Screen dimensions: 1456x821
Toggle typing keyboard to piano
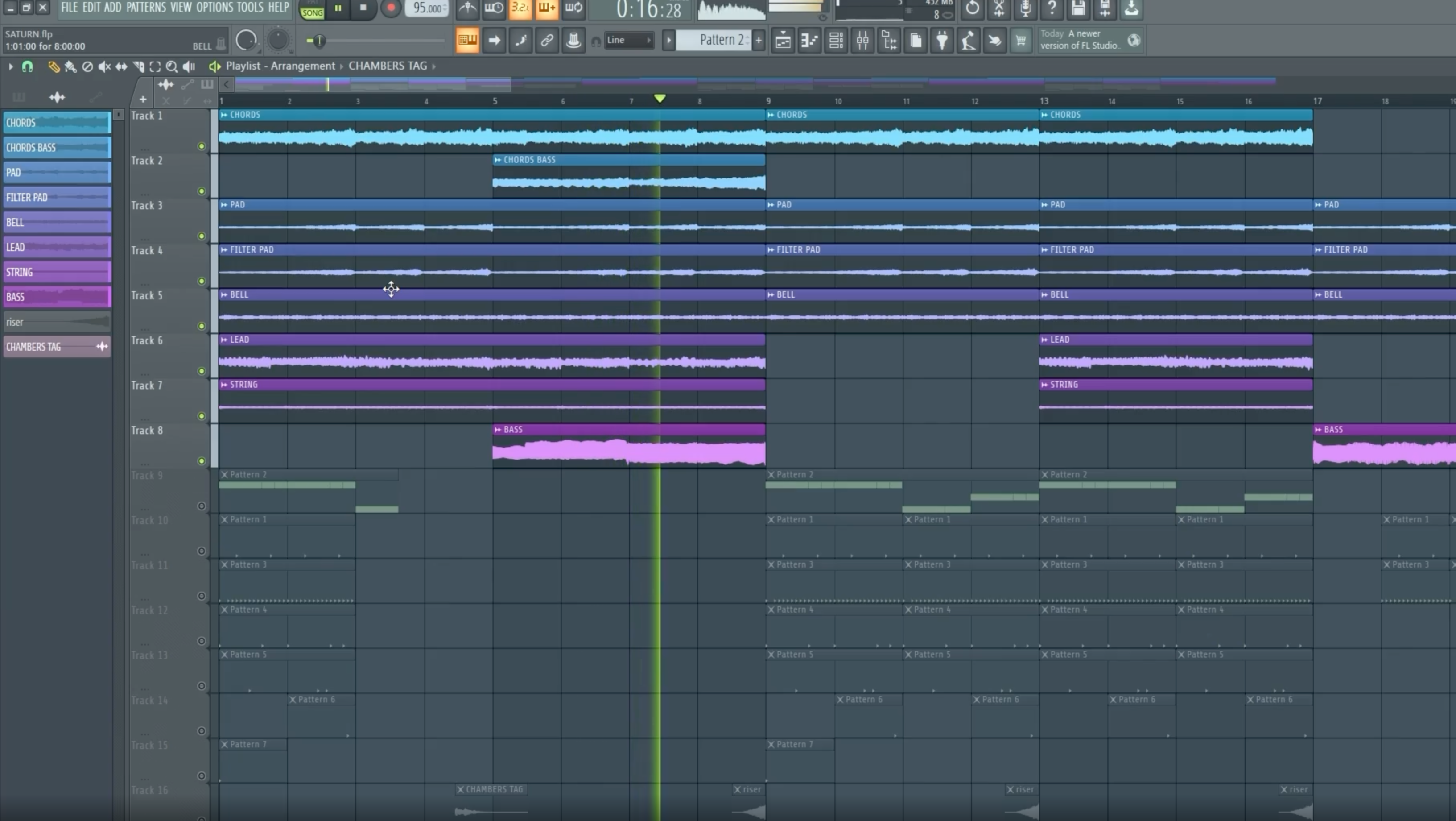[x=467, y=40]
